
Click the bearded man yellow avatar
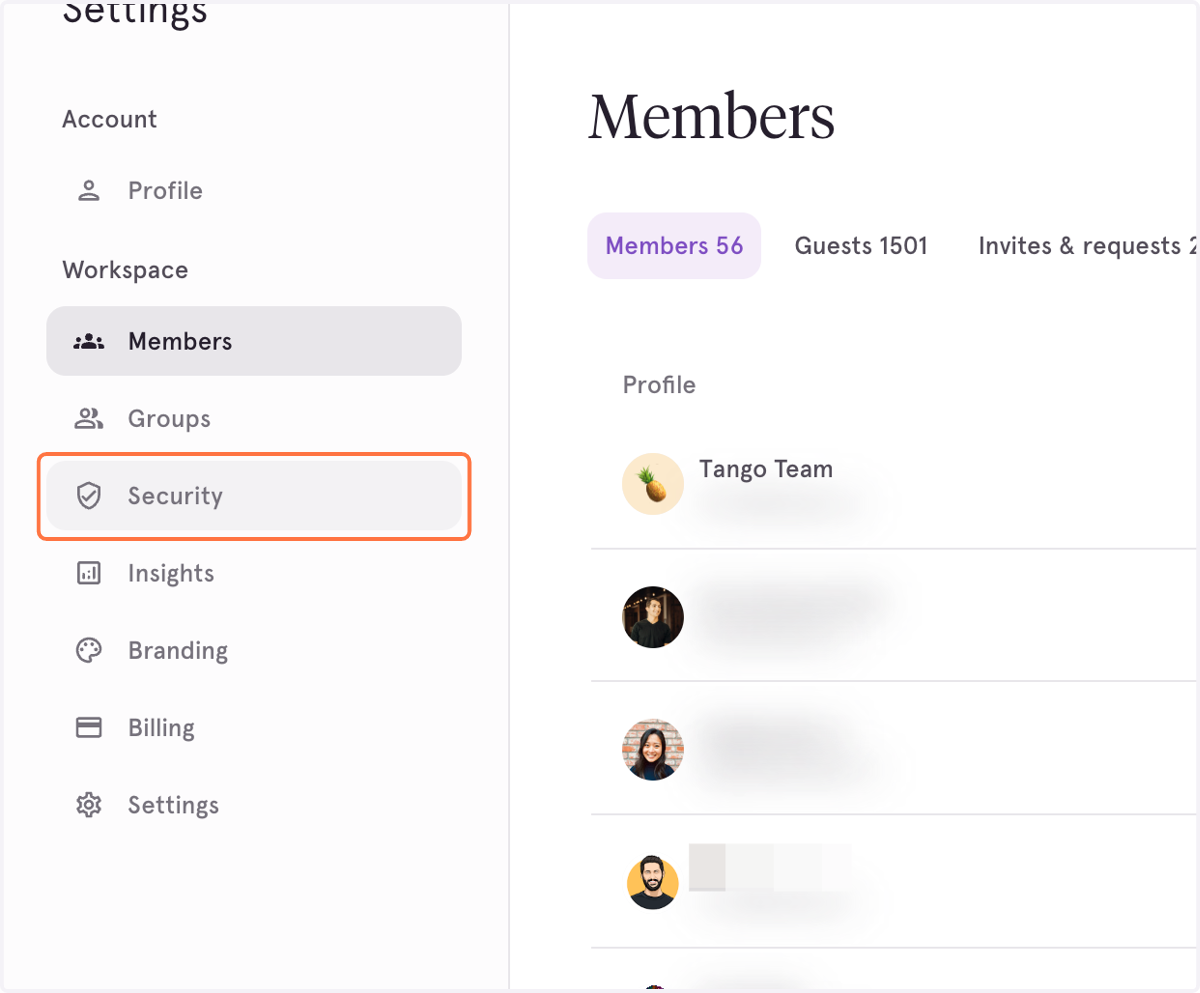[x=653, y=882]
